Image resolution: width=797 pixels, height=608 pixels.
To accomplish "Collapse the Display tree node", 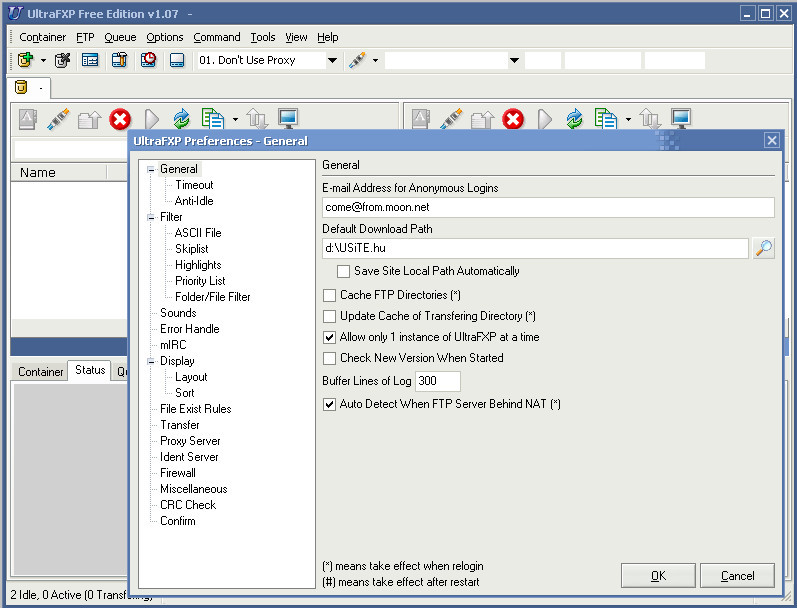I will tap(150, 361).
